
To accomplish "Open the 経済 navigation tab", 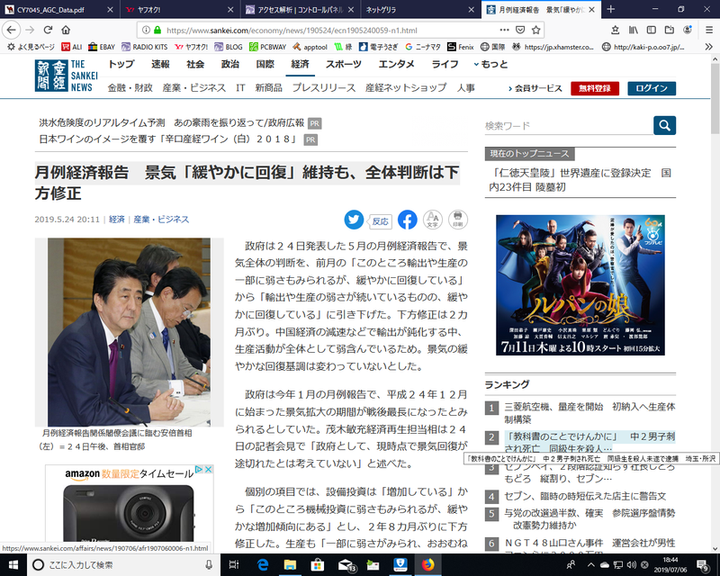I will tap(299, 64).
